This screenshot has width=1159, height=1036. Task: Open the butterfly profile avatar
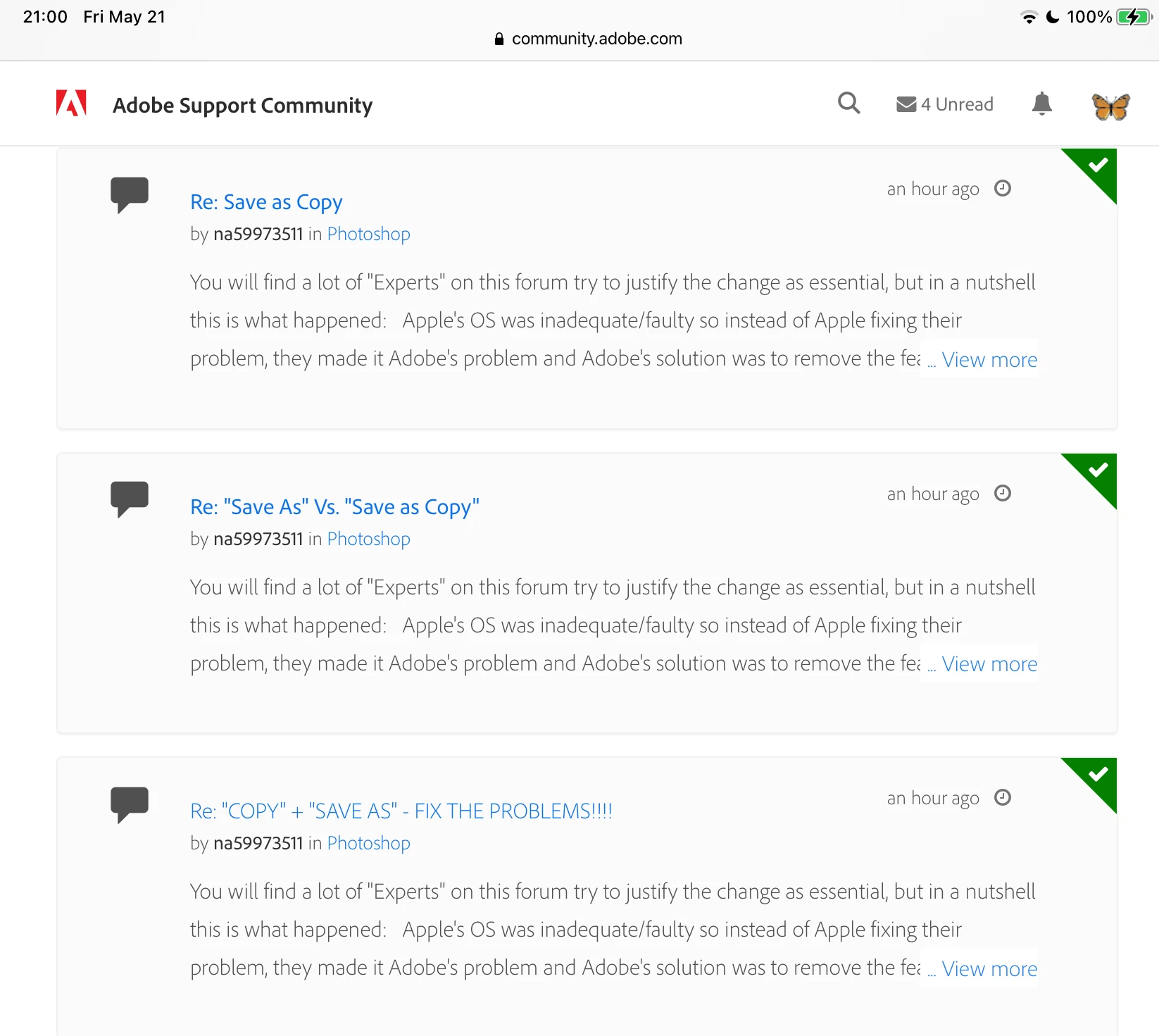click(x=1110, y=106)
